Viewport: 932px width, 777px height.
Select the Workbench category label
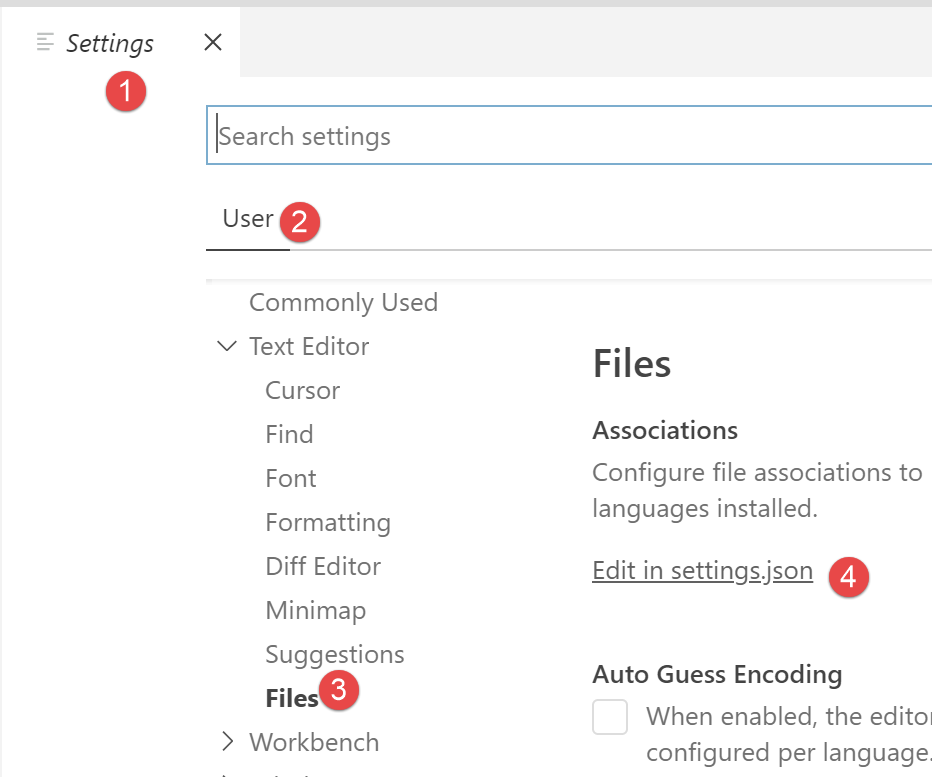coord(314,742)
